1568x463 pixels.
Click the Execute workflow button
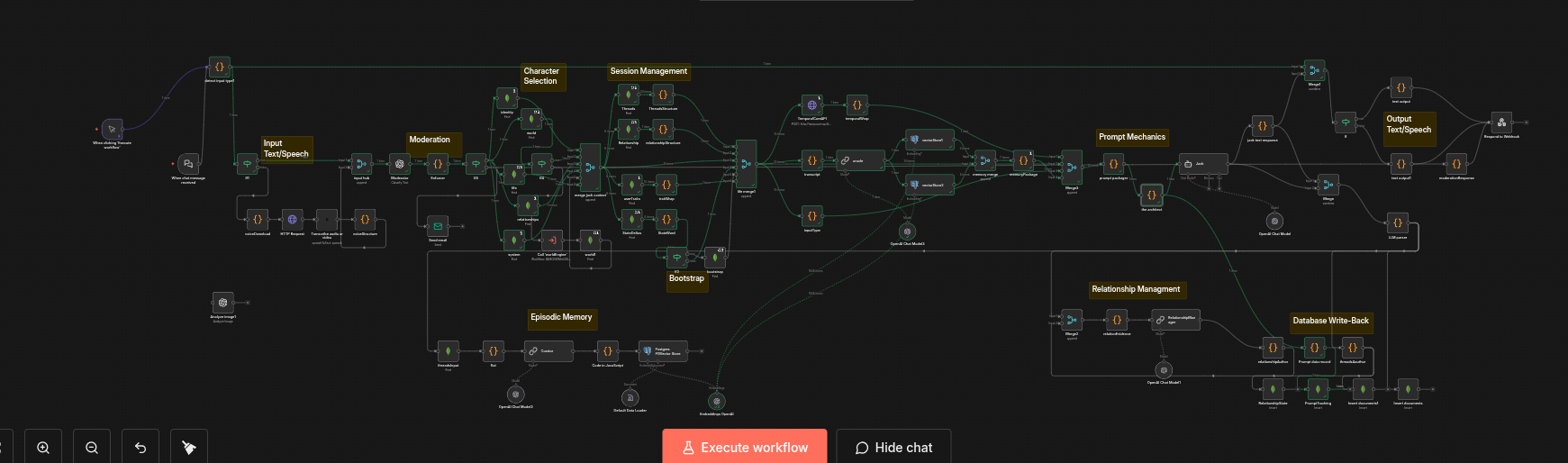pyautogui.click(x=745, y=447)
